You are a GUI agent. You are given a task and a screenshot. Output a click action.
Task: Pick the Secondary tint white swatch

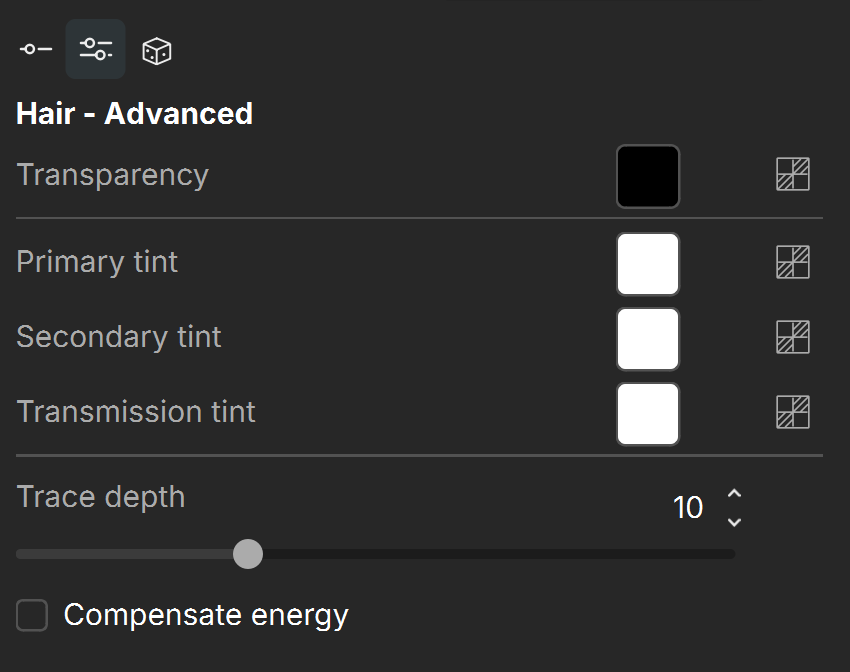(x=648, y=339)
